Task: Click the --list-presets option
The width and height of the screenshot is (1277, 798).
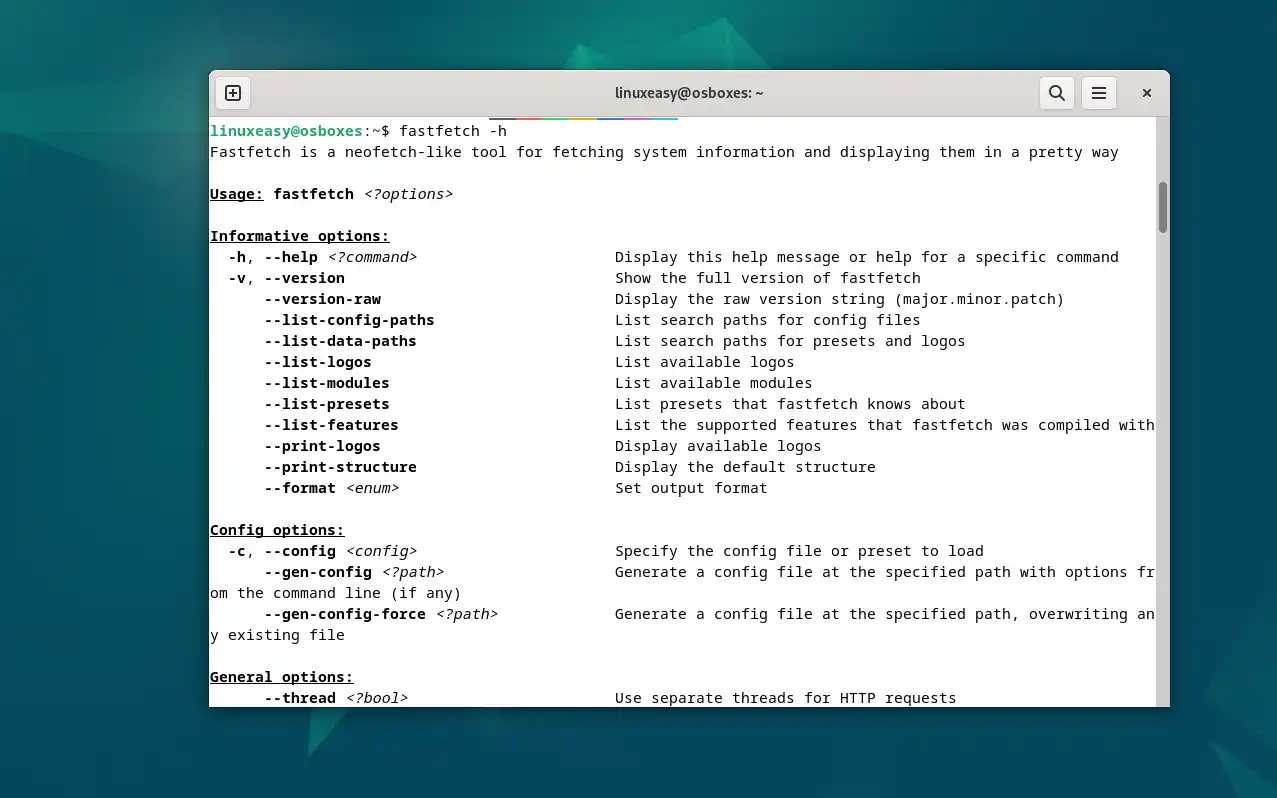Action: click(x=327, y=404)
